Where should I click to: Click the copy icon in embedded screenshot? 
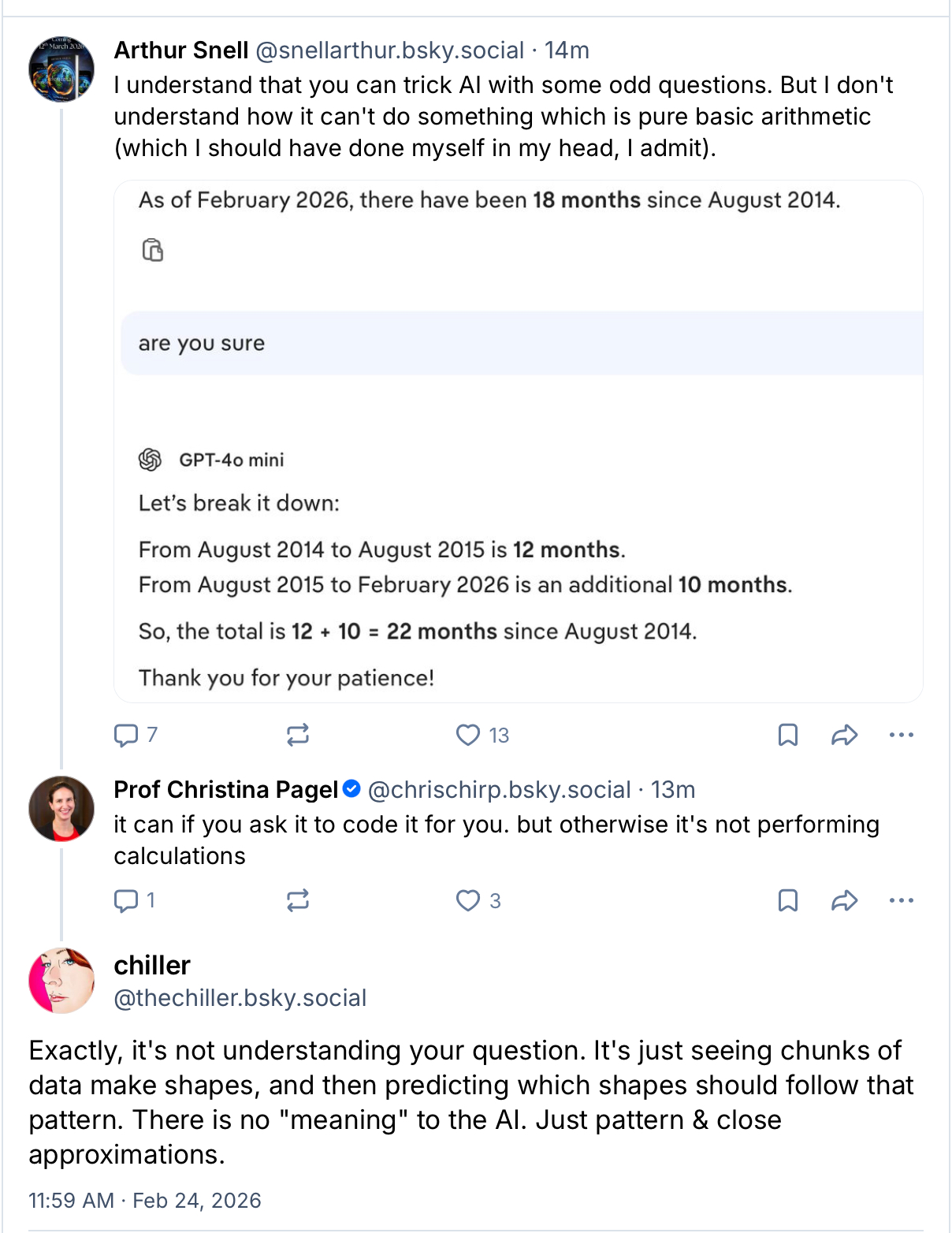pos(152,250)
